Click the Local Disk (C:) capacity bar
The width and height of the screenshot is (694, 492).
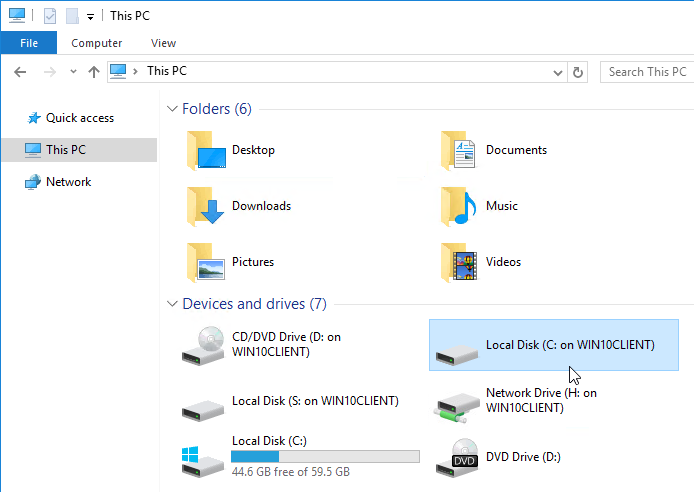click(325, 456)
